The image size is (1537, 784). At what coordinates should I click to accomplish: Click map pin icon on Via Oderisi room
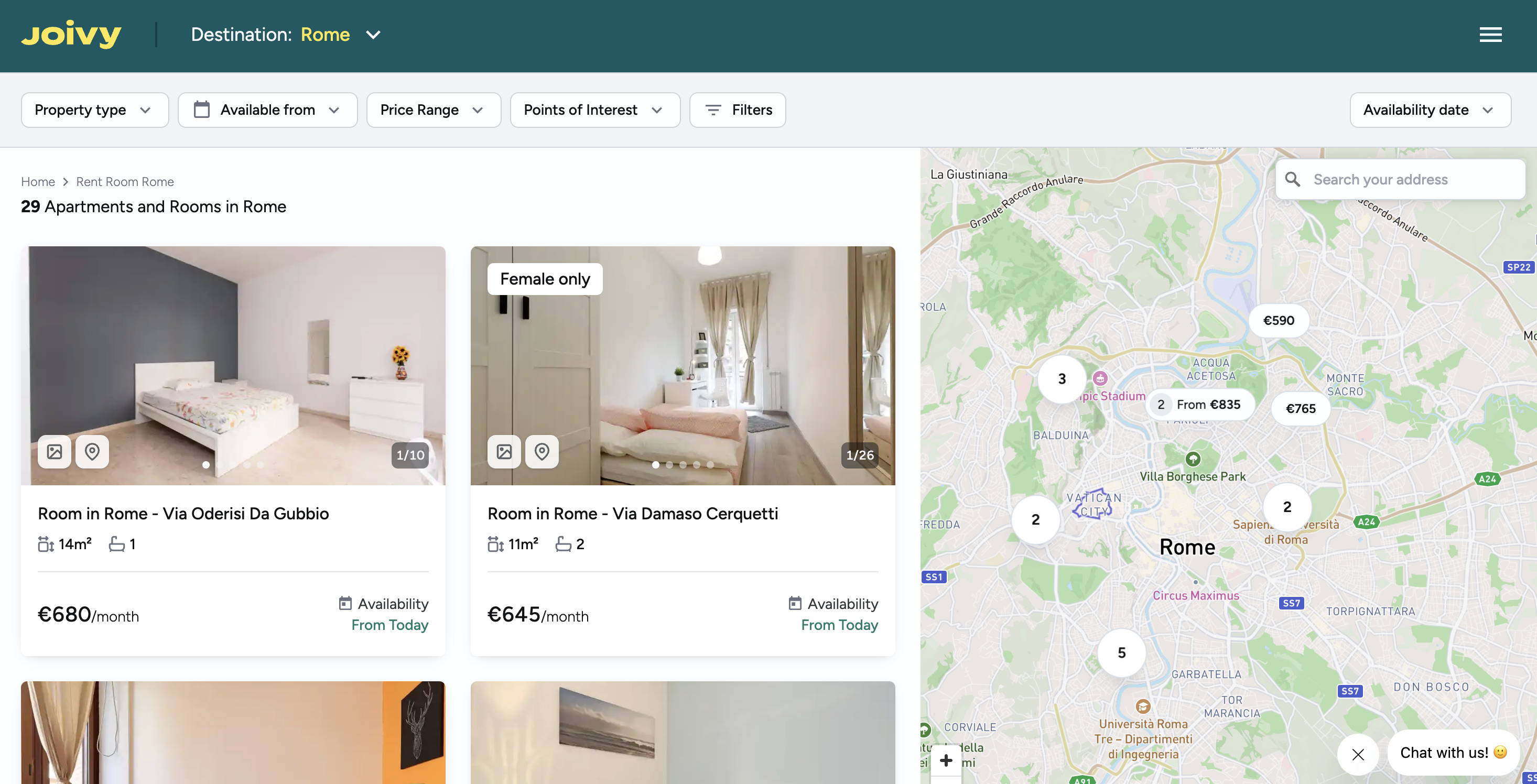click(92, 452)
